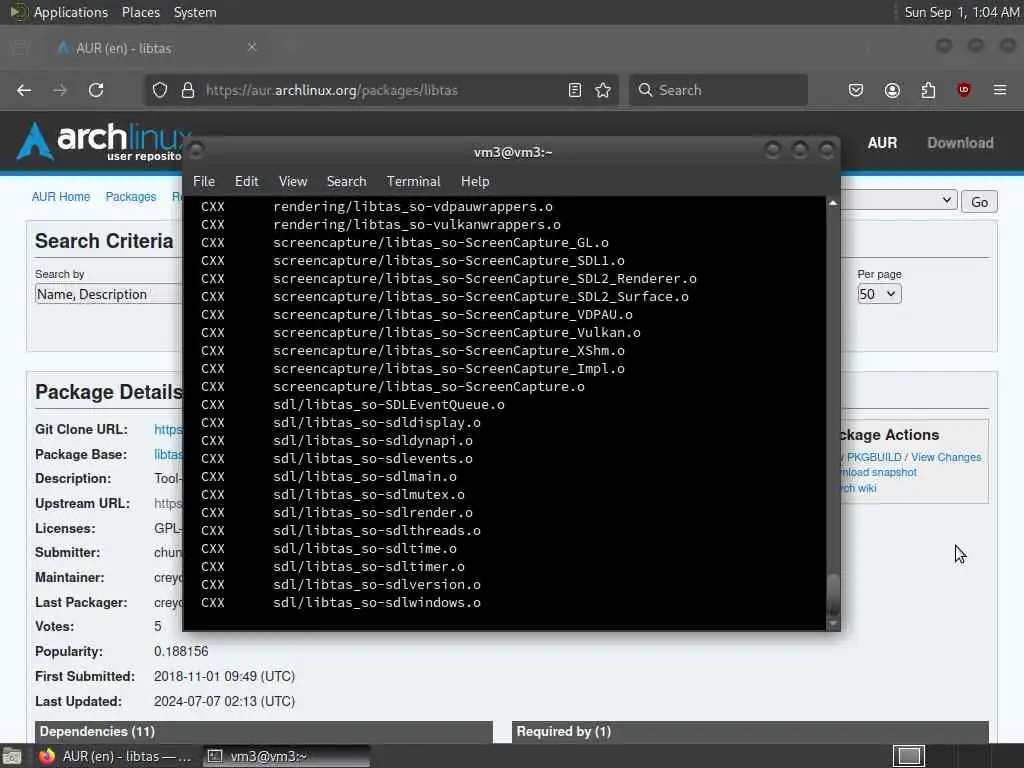Open the terminal Edit menu
This screenshot has width=1024, height=768.
click(x=246, y=182)
